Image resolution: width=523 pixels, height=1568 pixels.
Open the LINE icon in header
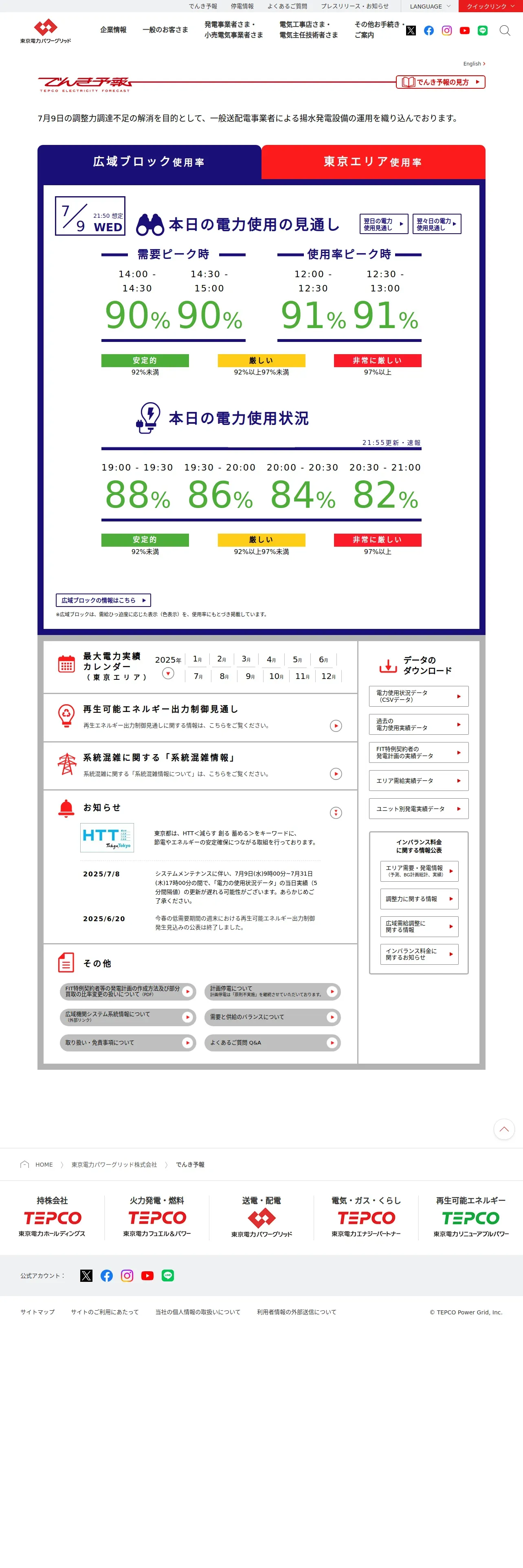(483, 31)
